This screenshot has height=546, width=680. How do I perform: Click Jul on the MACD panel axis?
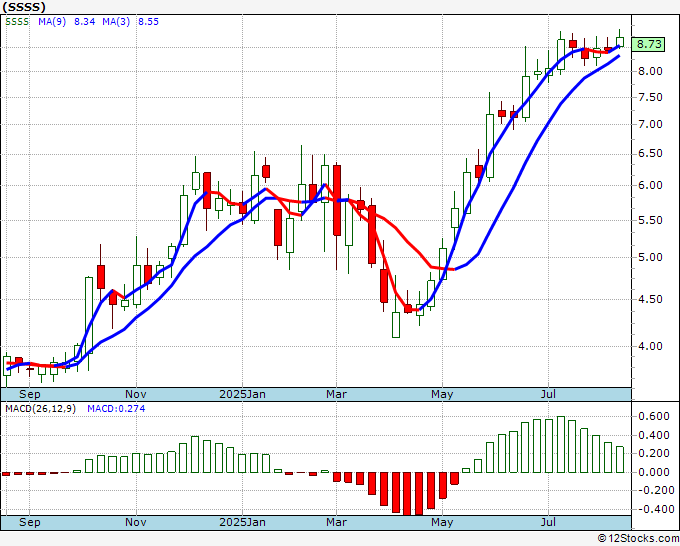[549, 522]
